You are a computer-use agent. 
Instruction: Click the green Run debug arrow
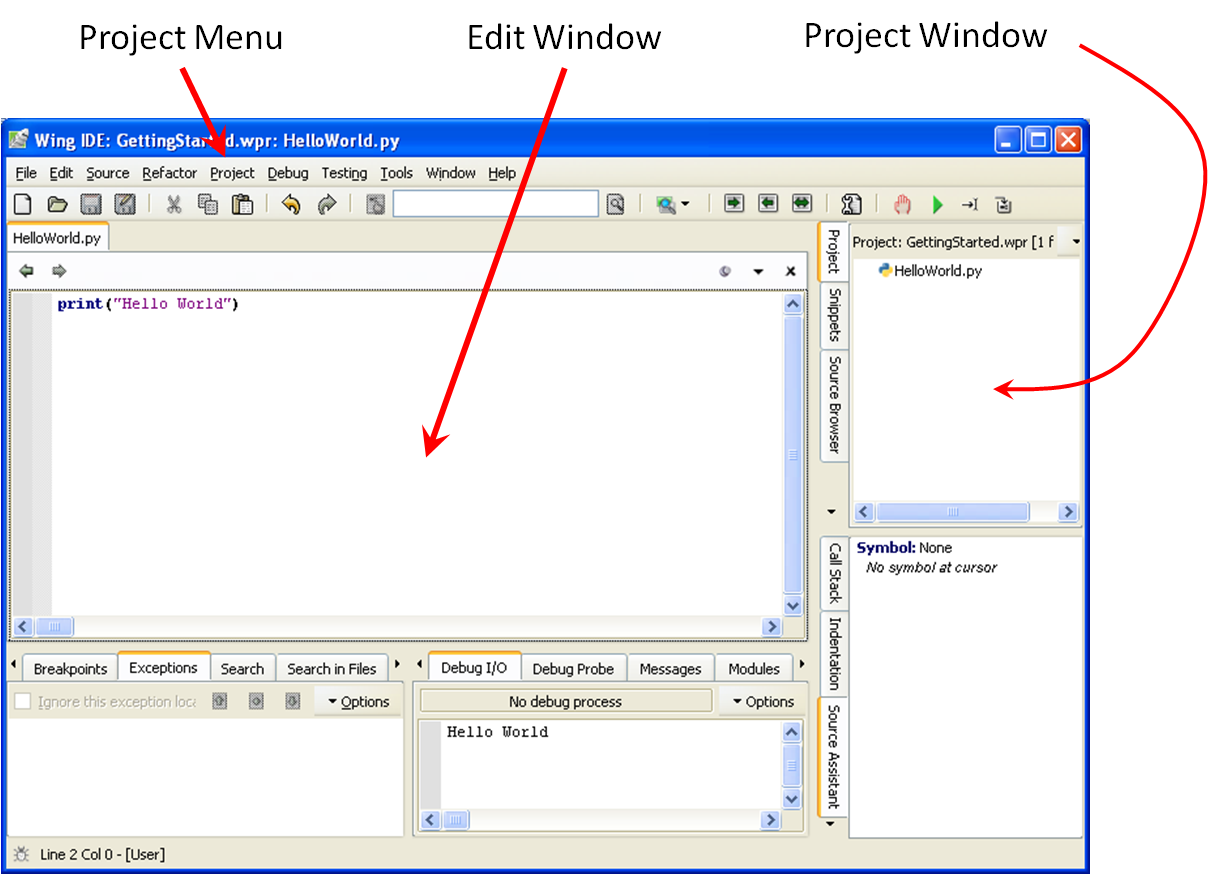tap(937, 204)
